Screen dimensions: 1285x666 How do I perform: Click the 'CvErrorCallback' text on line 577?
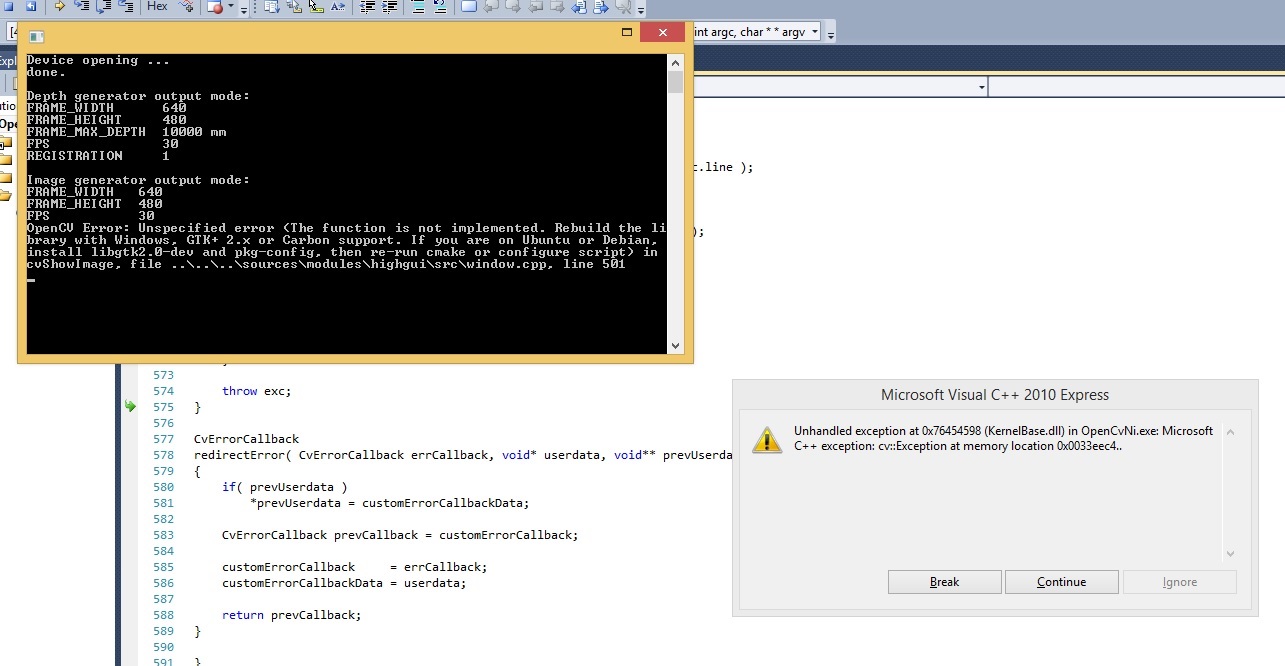tap(246, 439)
